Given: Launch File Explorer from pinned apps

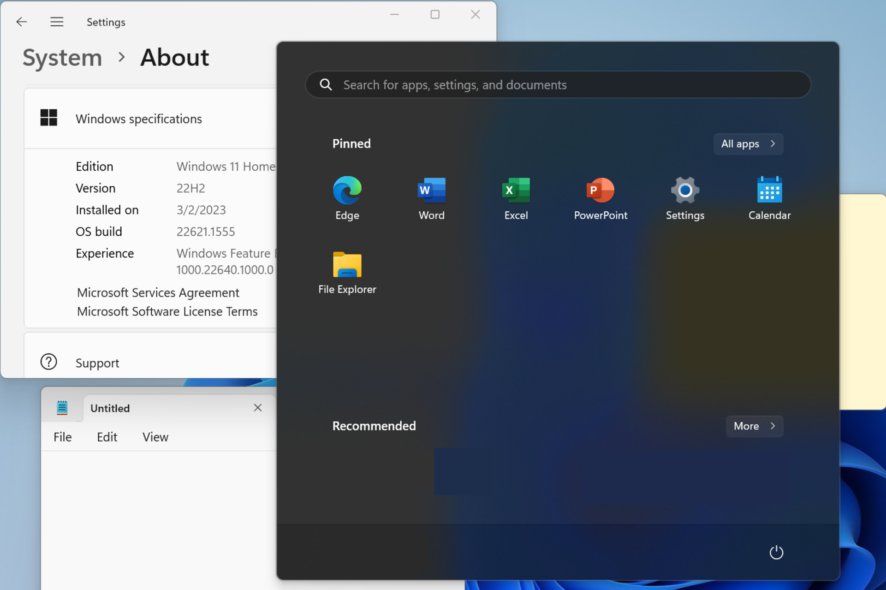Looking at the screenshot, I should (x=347, y=272).
